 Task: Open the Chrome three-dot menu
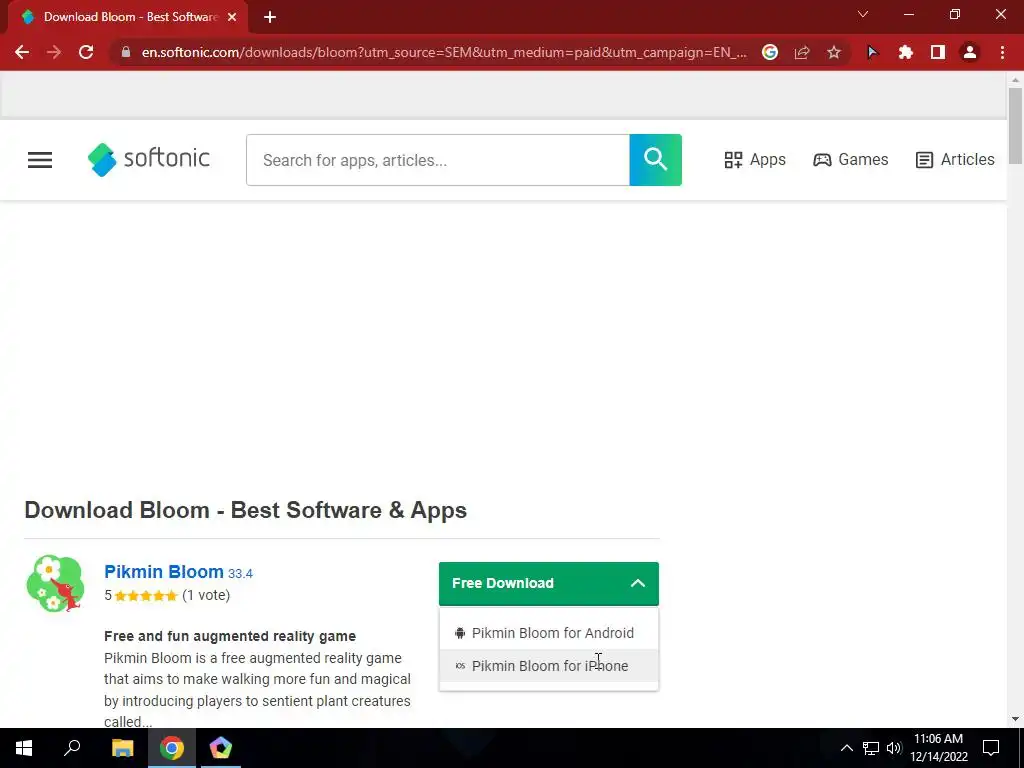(x=1002, y=52)
